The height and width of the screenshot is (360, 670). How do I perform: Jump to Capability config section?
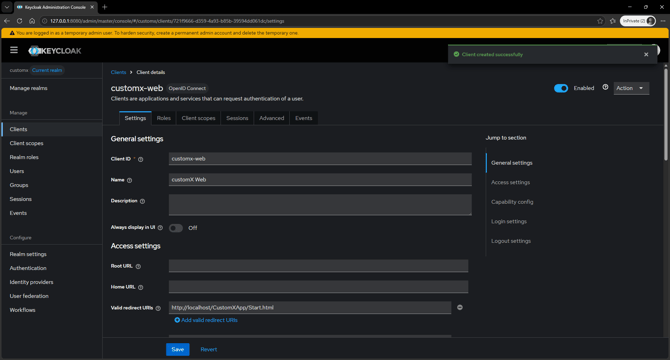512,202
